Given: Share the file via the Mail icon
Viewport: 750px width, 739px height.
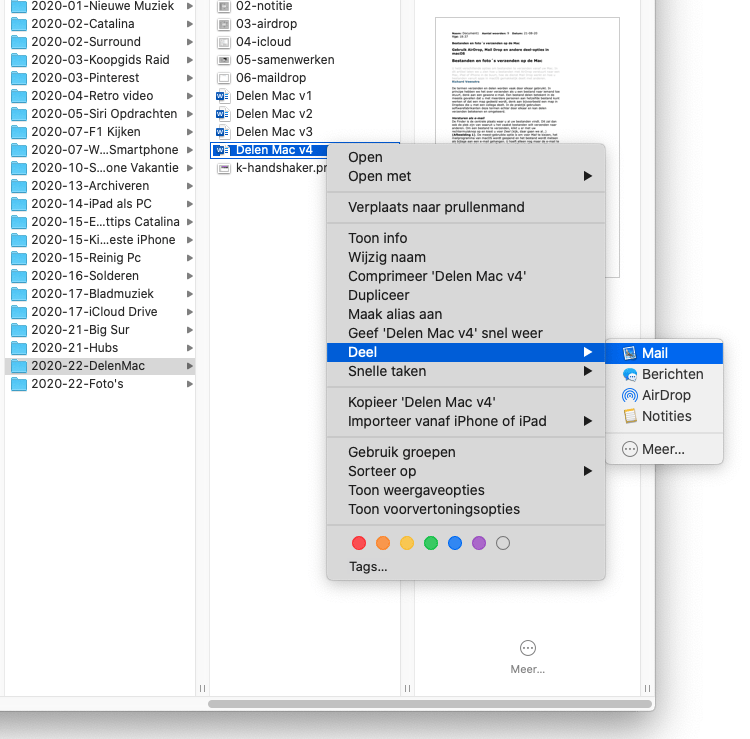Looking at the screenshot, I should pos(629,353).
